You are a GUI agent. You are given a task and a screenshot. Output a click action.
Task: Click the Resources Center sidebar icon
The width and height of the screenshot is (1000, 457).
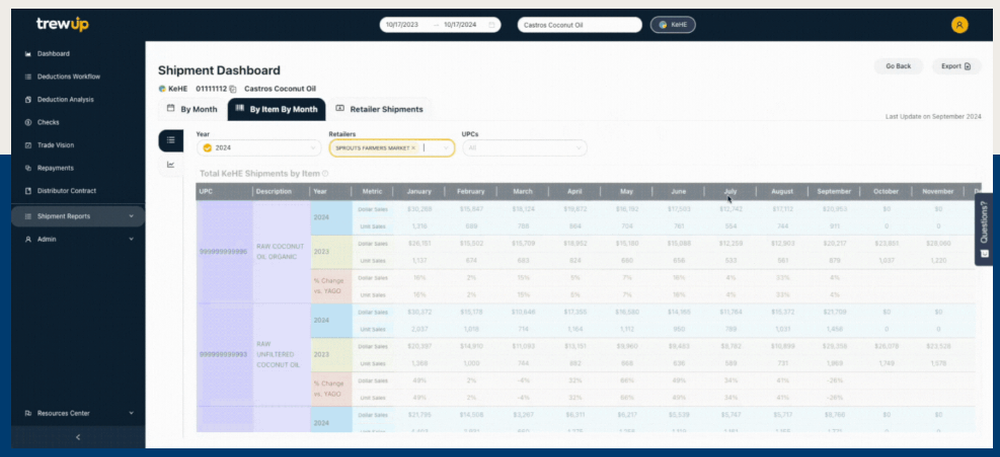(x=27, y=413)
